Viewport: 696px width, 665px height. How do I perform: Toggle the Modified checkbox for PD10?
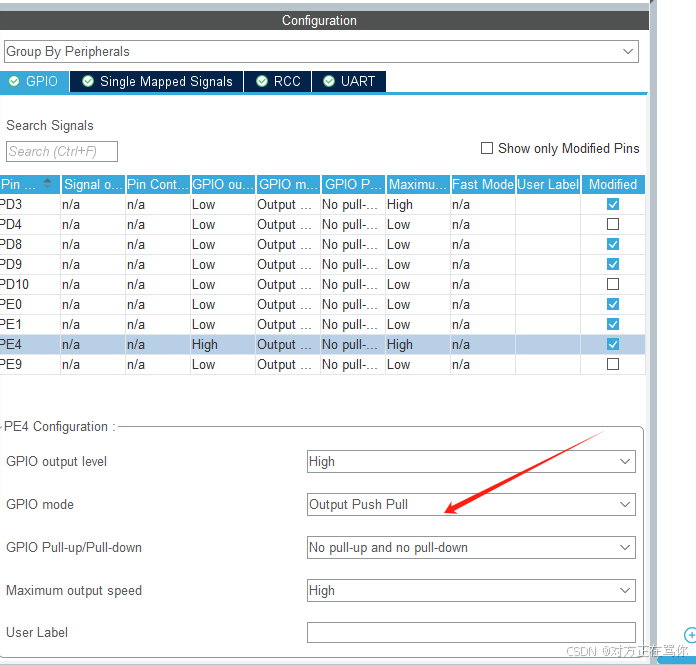pyautogui.click(x=613, y=284)
